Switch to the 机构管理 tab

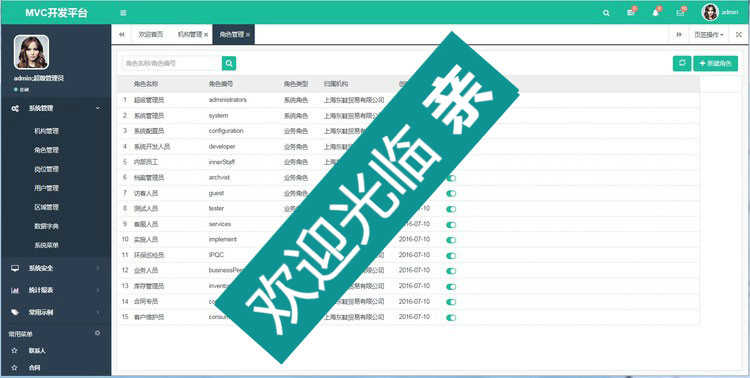tap(190, 34)
